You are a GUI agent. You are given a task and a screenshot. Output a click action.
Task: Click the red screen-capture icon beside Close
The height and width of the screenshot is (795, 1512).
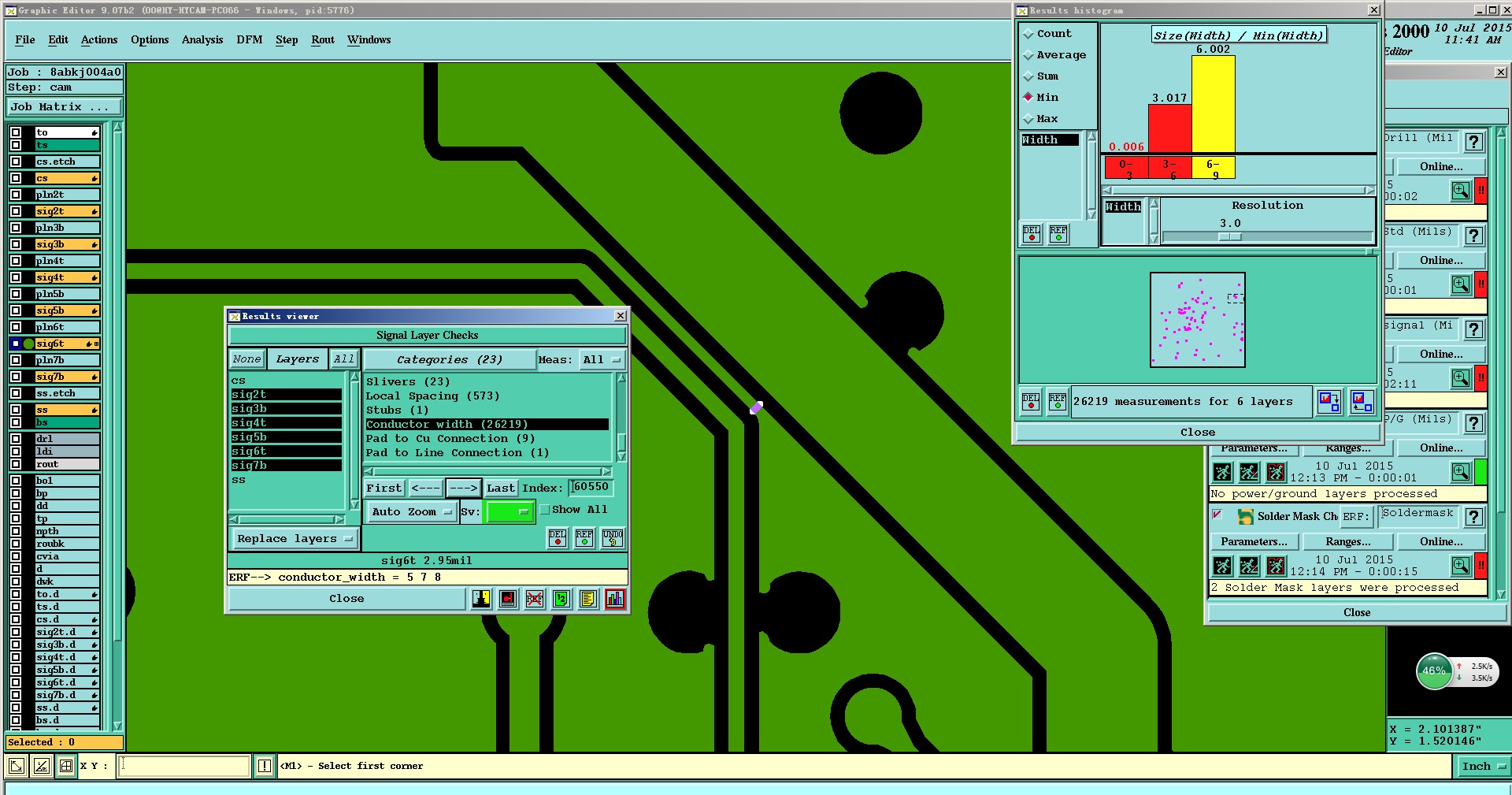point(508,600)
